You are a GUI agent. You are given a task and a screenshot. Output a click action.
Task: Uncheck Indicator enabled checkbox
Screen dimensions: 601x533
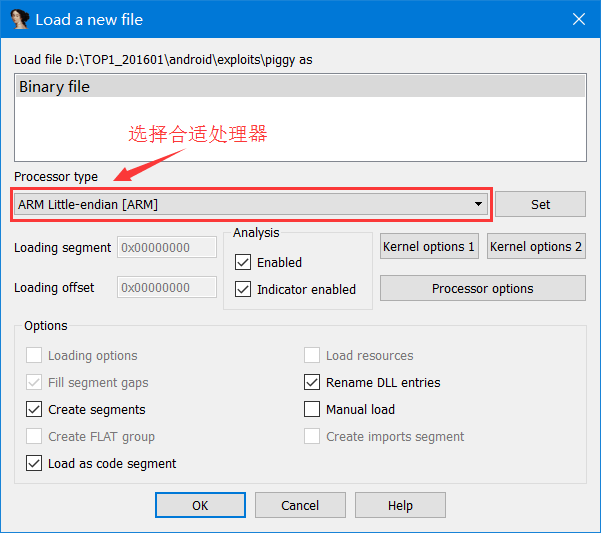243,289
